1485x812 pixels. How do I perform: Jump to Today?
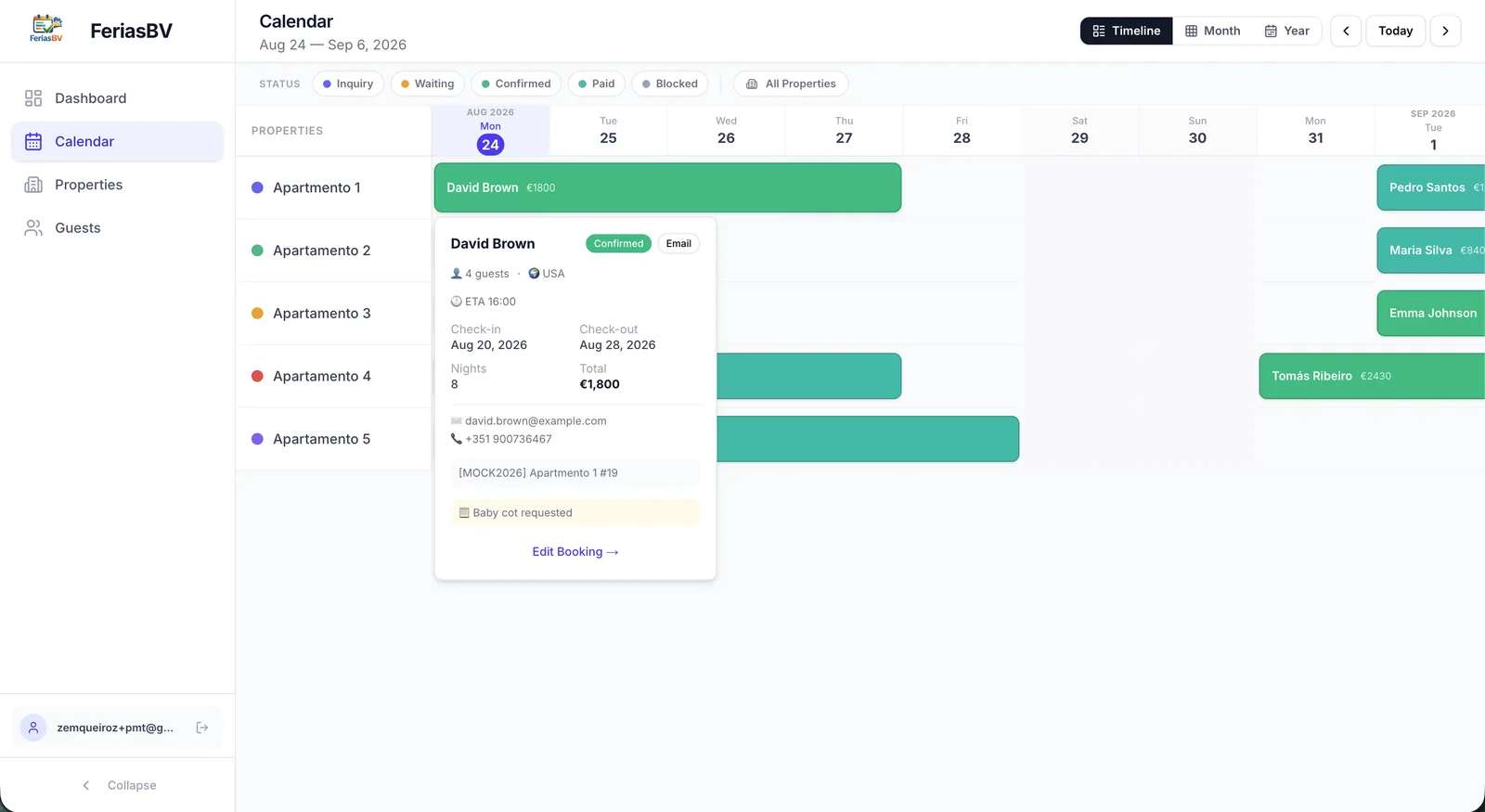click(1395, 31)
